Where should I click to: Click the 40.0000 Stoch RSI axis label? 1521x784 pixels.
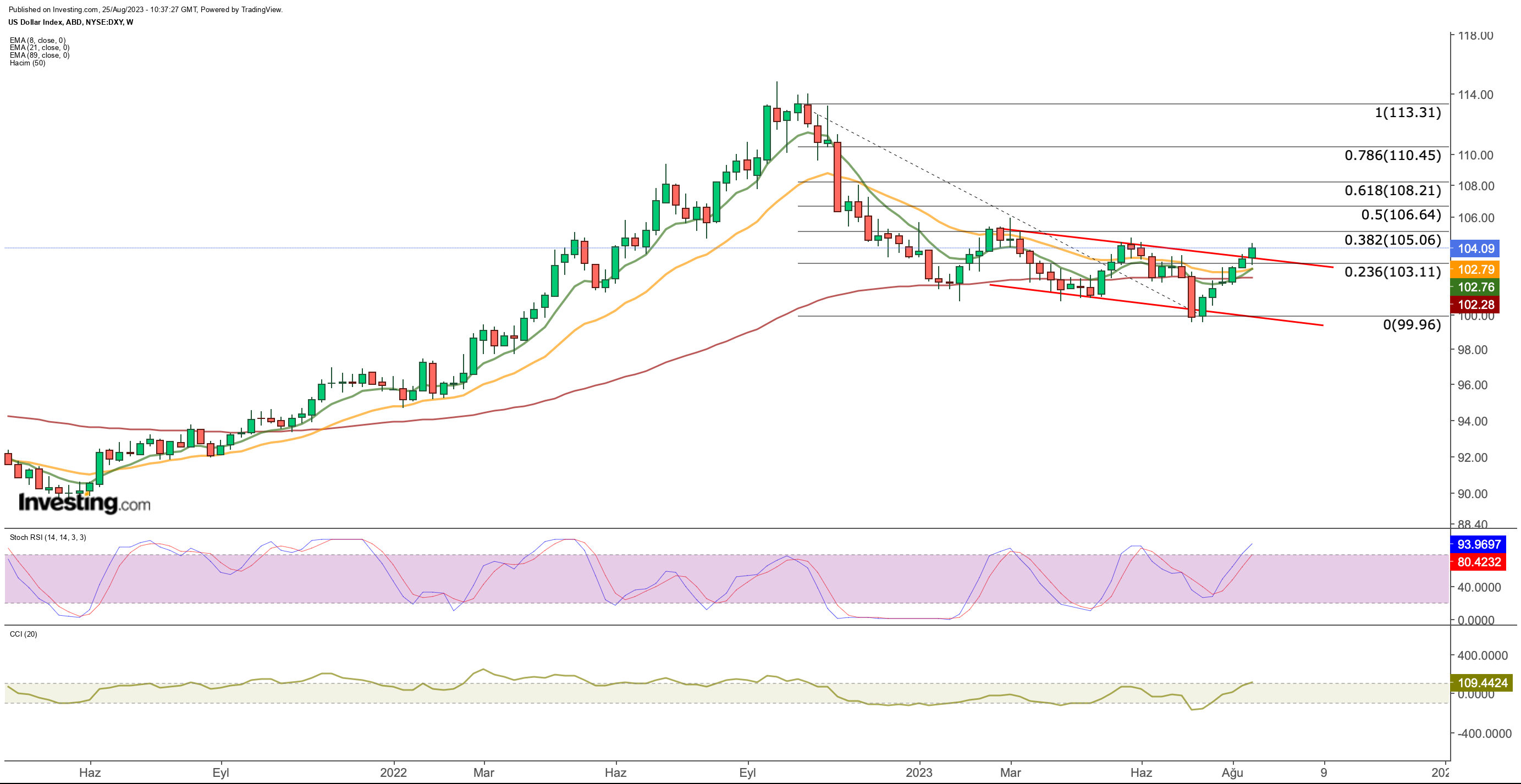point(1479,587)
